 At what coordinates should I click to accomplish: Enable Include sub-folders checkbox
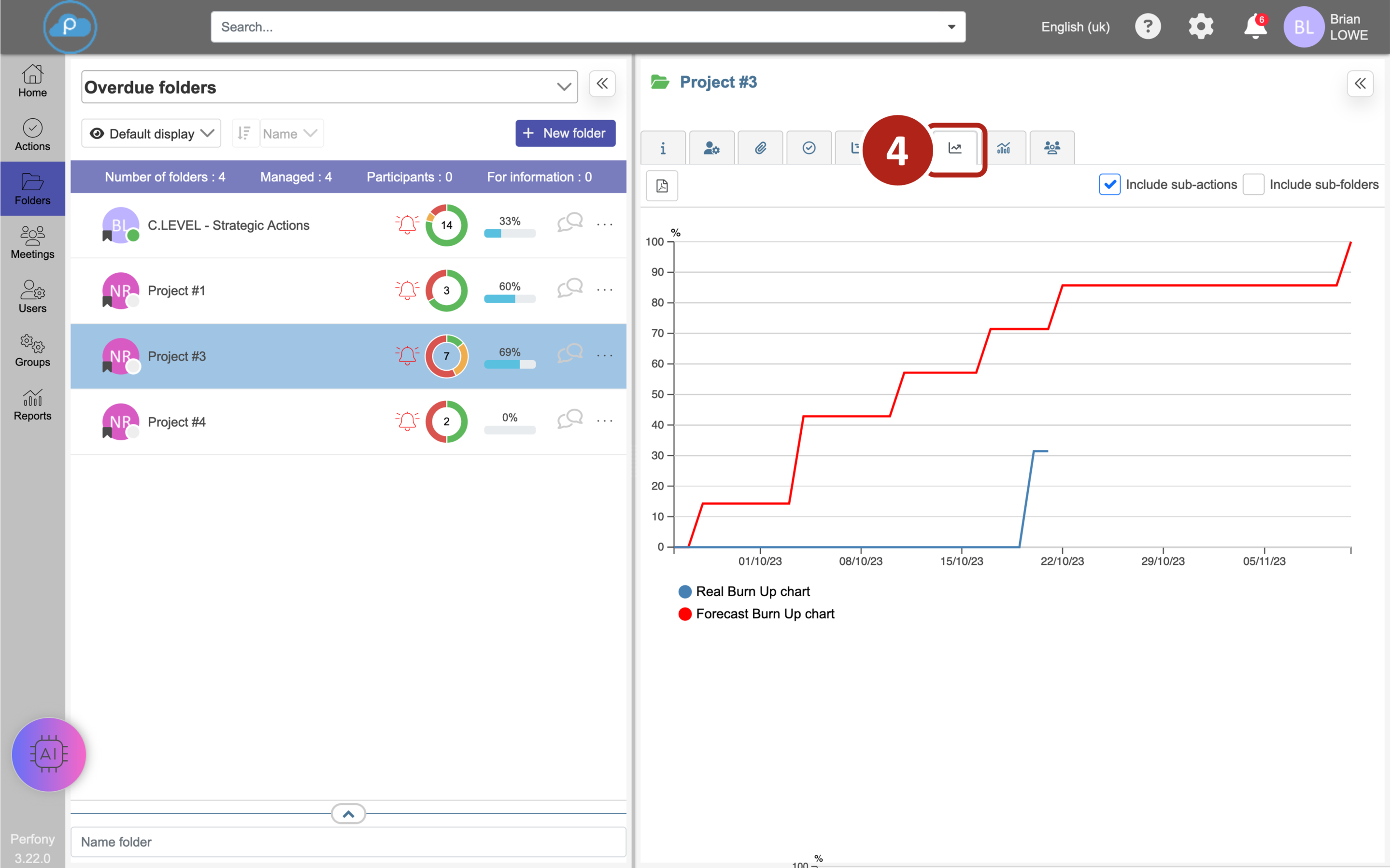(x=1253, y=185)
